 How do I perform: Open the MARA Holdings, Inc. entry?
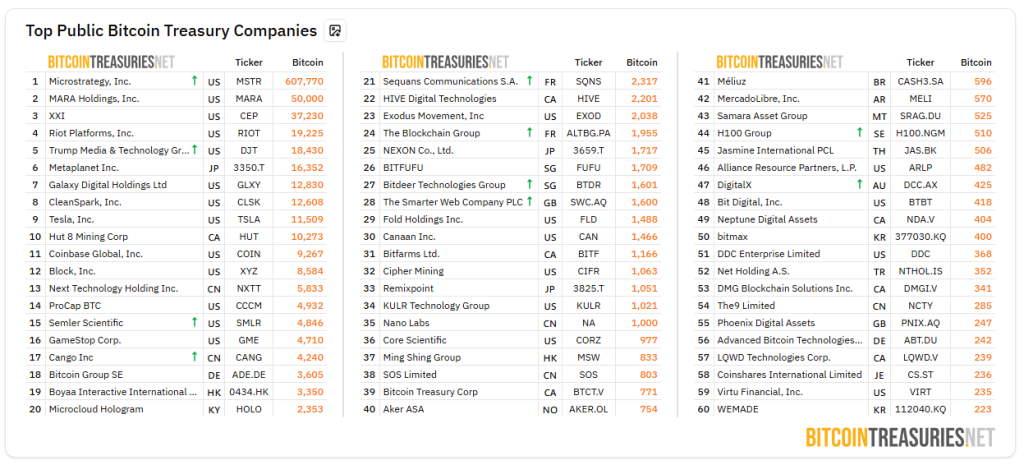click(x=94, y=99)
